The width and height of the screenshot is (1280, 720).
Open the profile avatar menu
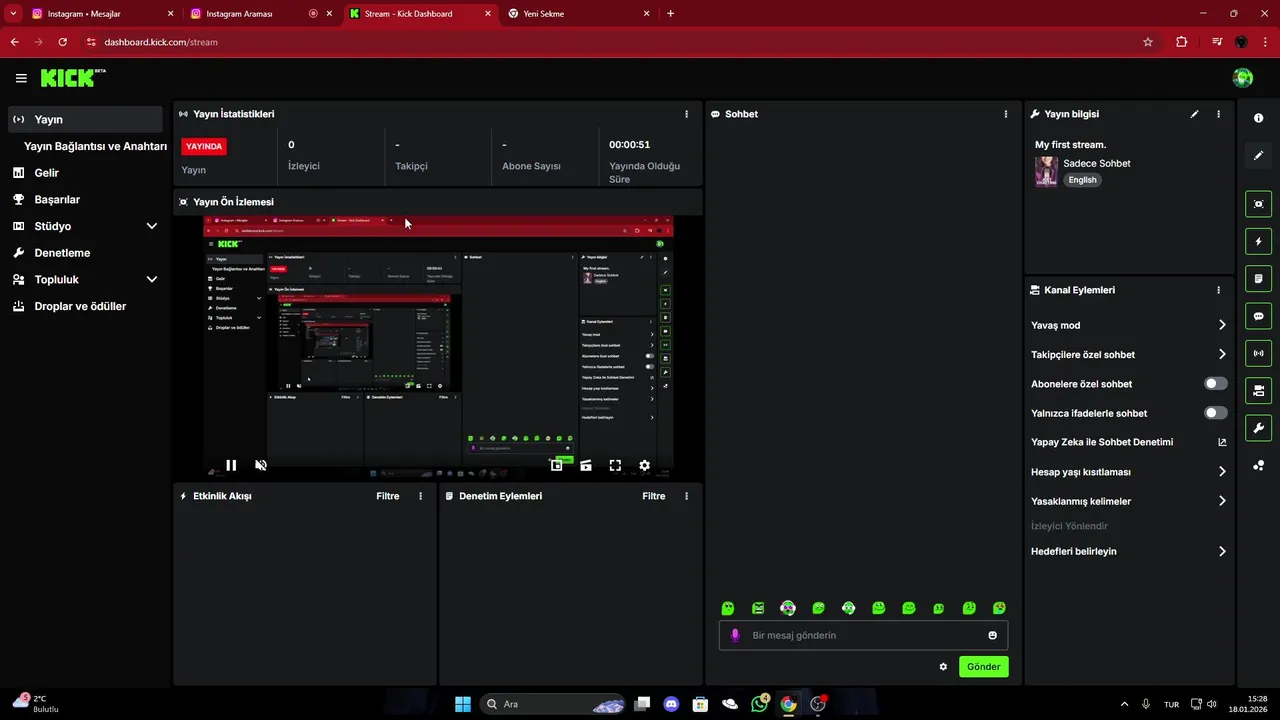coord(1243,78)
